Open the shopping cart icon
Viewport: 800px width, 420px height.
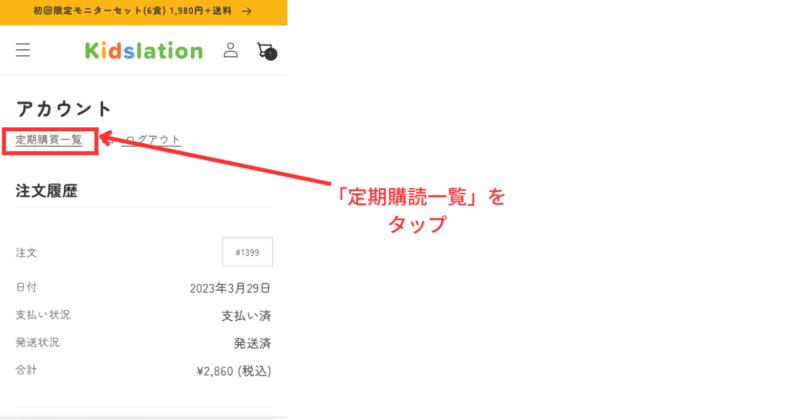tap(265, 51)
